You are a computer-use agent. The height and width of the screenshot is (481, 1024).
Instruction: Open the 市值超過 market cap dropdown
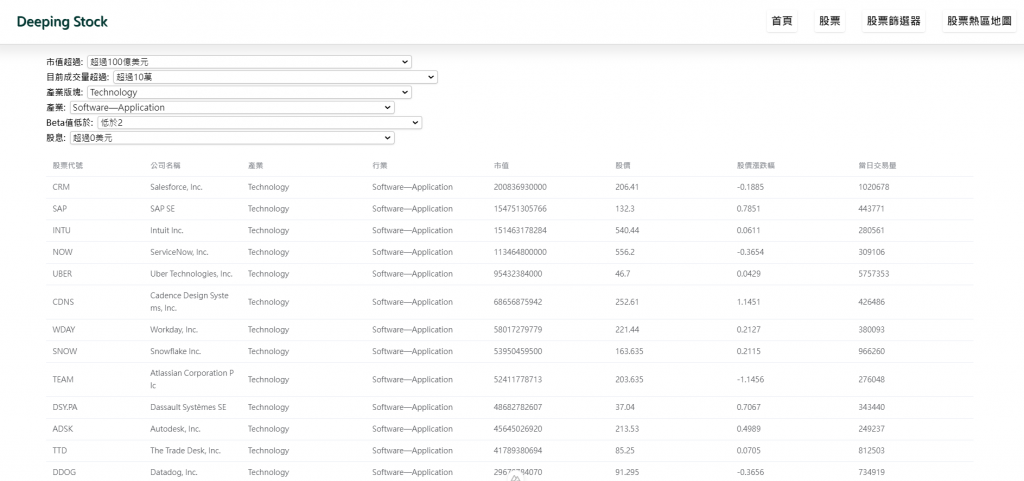[249, 62]
